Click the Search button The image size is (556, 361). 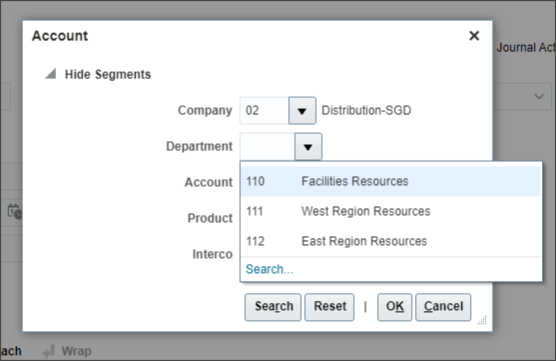click(x=273, y=307)
